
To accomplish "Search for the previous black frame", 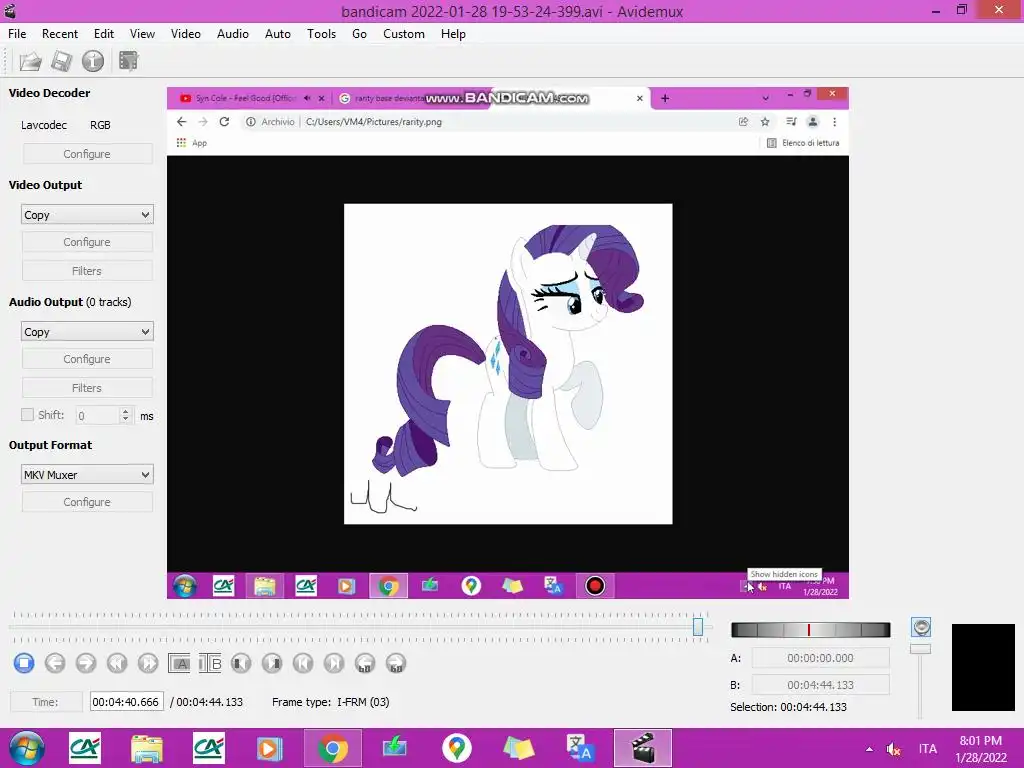I will pos(241,664).
